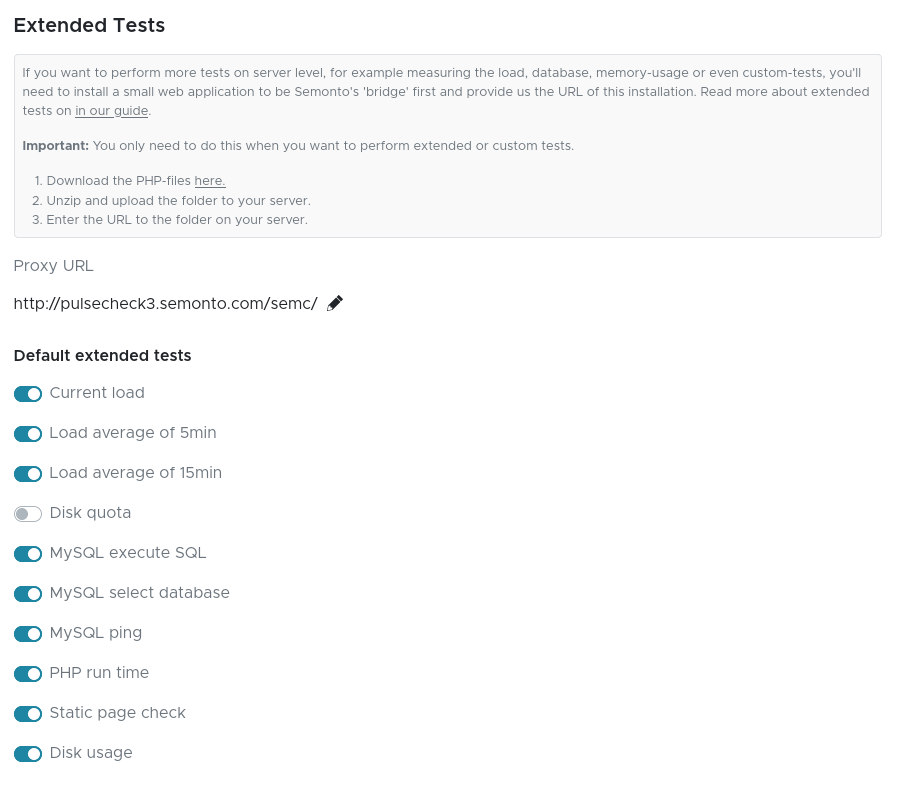Click the Disk usage label text

click(x=91, y=753)
